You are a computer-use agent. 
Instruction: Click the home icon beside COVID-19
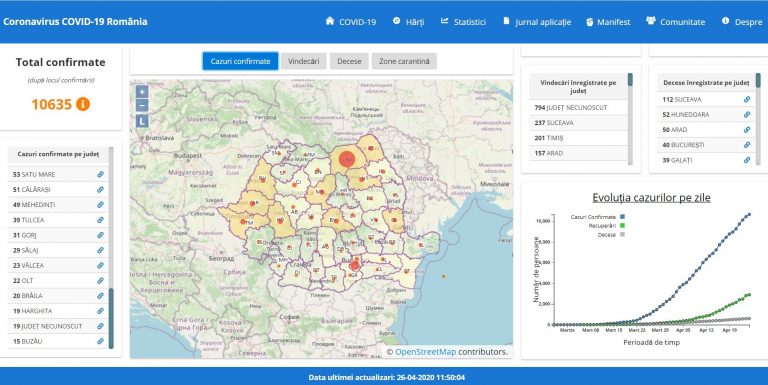click(x=330, y=21)
